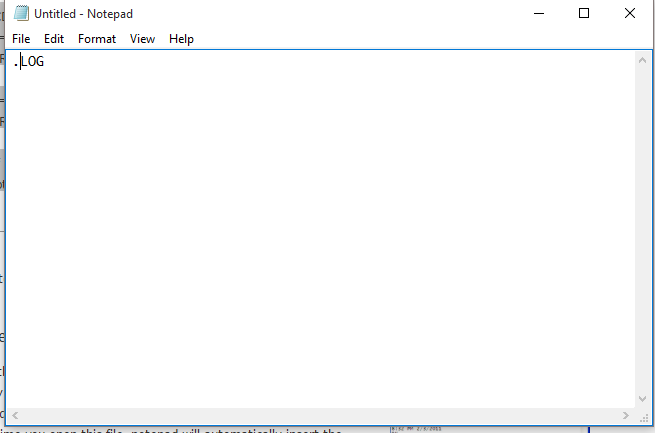The image size is (655, 433).
Task: Open the View menu
Action: (x=142, y=39)
